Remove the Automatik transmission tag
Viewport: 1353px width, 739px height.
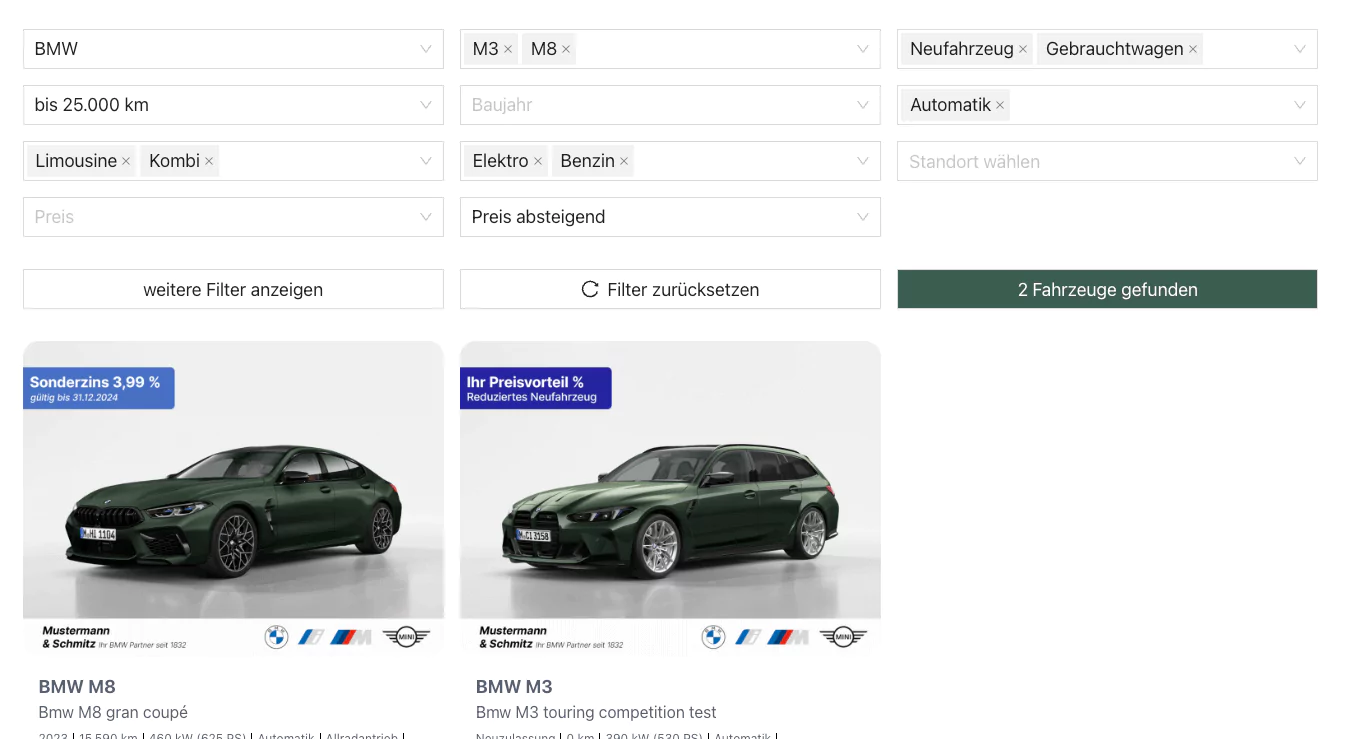point(1000,105)
